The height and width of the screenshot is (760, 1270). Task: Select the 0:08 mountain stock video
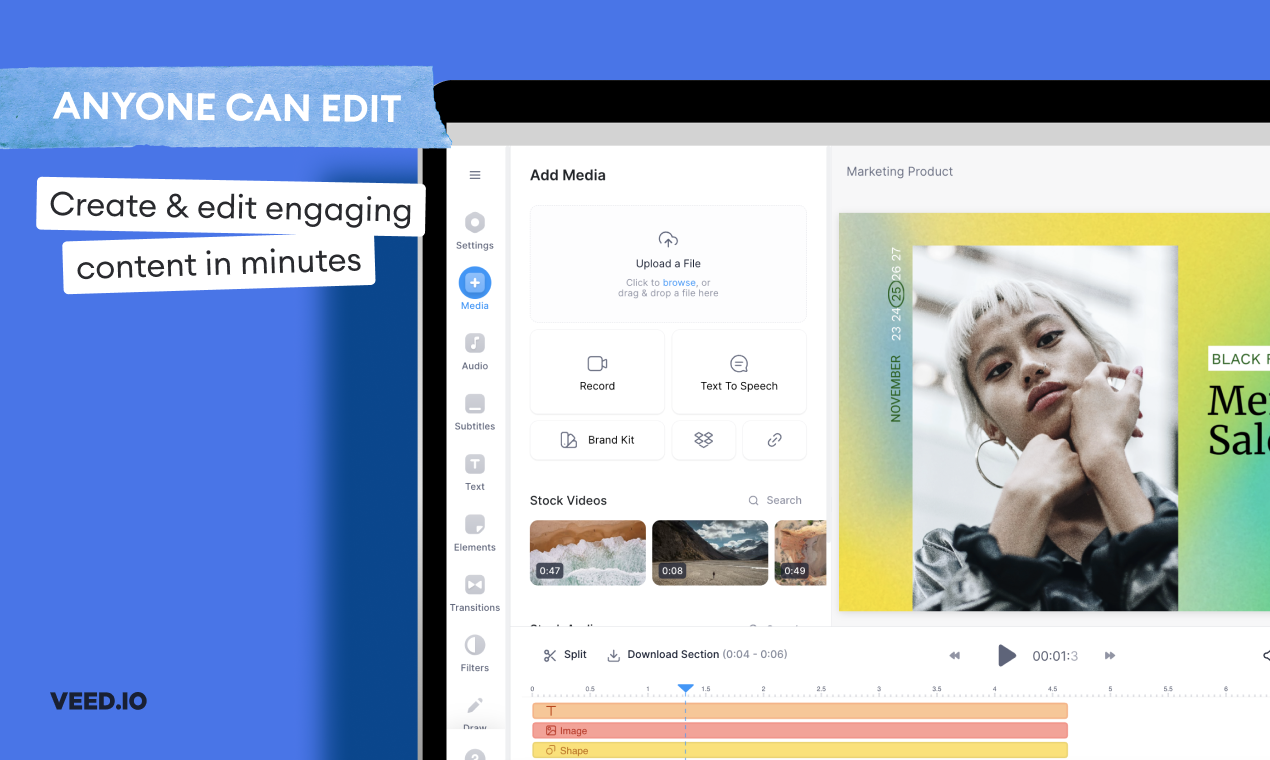tap(710, 552)
